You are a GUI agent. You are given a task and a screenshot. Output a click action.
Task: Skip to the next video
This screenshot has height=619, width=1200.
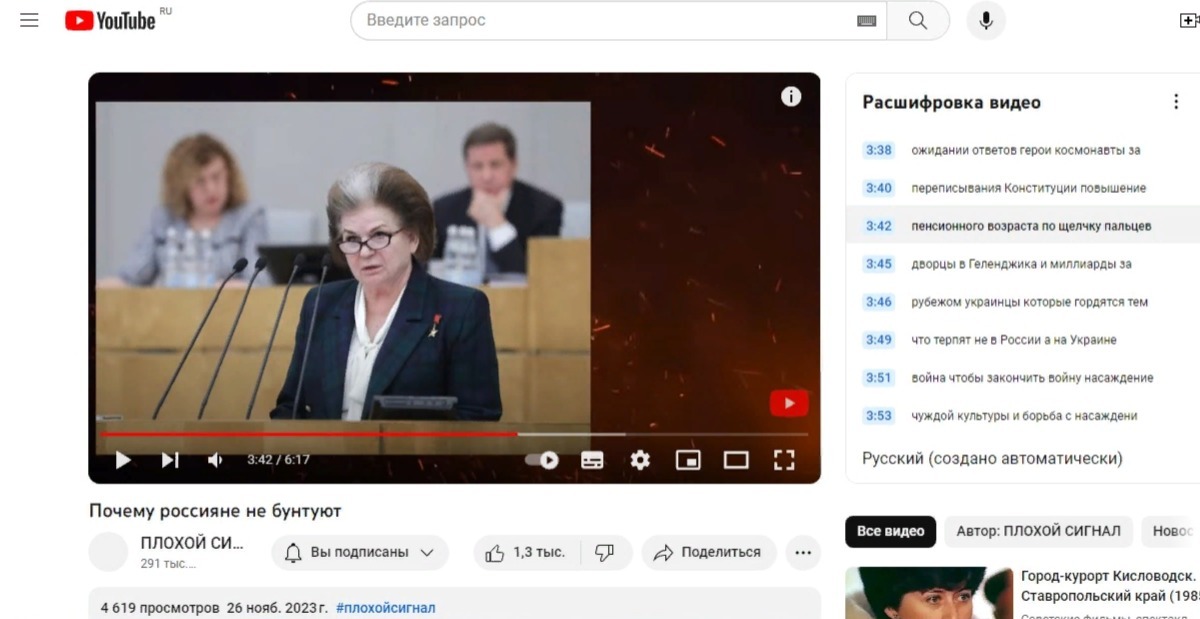click(168, 460)
